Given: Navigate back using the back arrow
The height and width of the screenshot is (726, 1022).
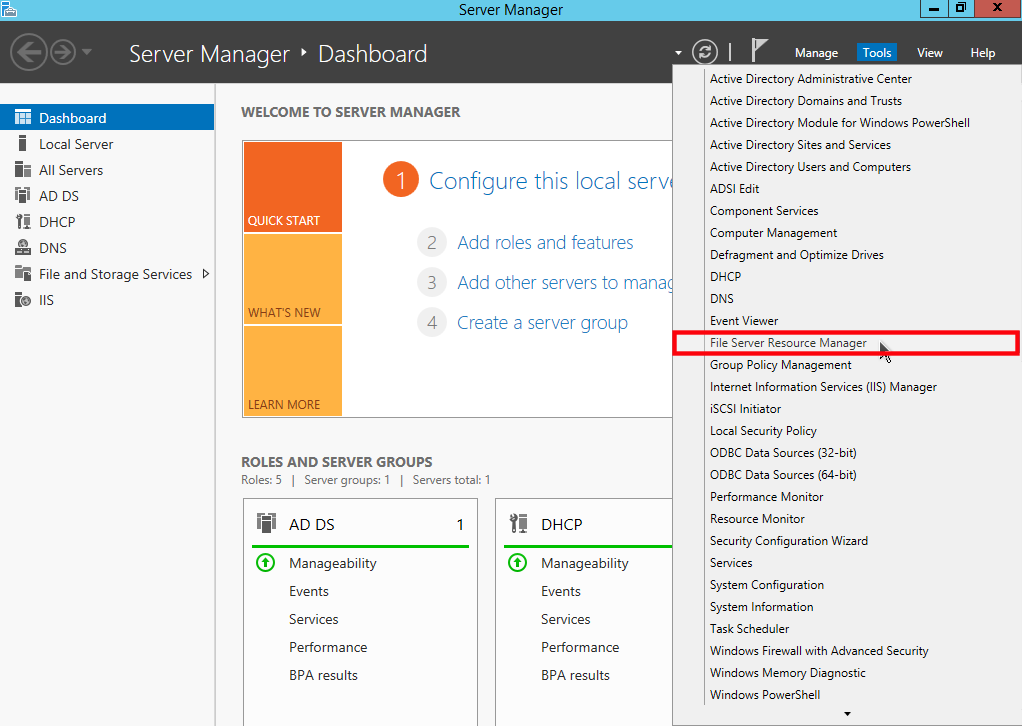Looking at the screenshot, I should 29,52.
